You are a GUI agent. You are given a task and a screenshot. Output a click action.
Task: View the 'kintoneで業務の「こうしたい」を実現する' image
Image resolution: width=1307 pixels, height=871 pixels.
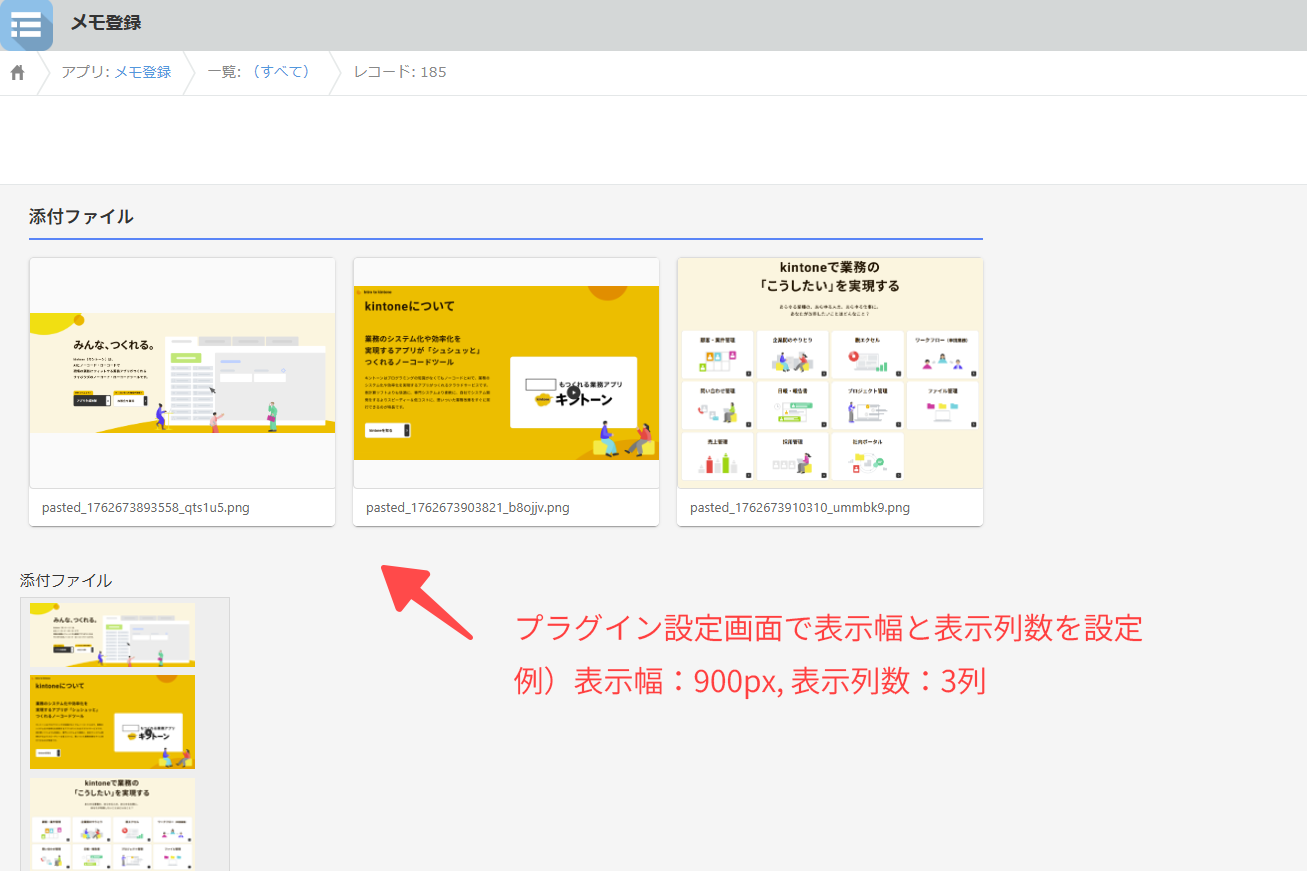tap(829, 373)
